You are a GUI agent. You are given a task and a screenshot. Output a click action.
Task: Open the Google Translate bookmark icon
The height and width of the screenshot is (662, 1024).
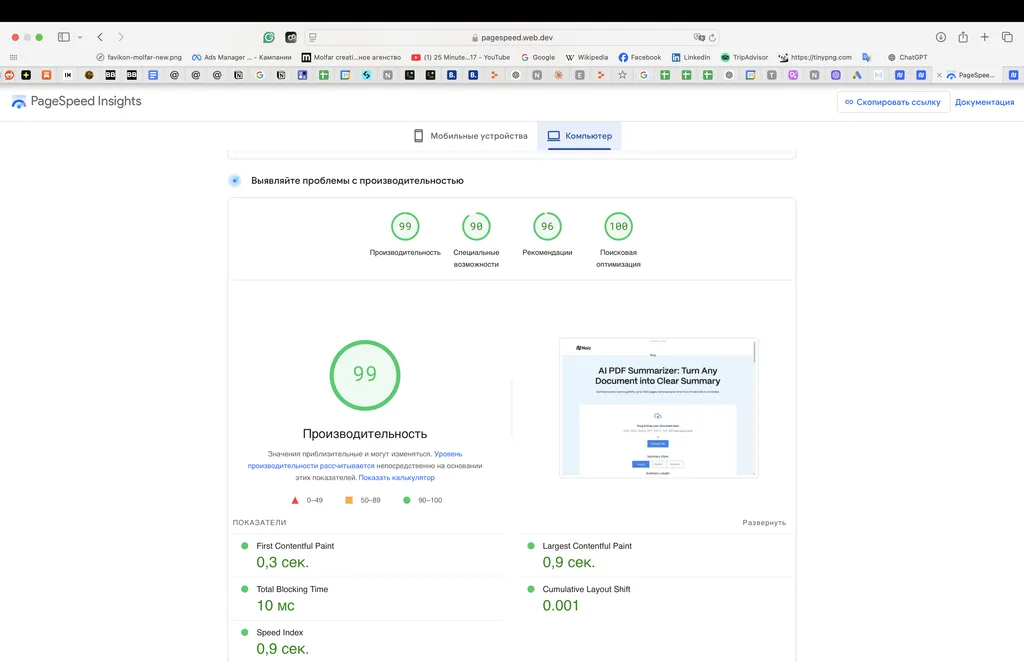[x=867, y=57]
